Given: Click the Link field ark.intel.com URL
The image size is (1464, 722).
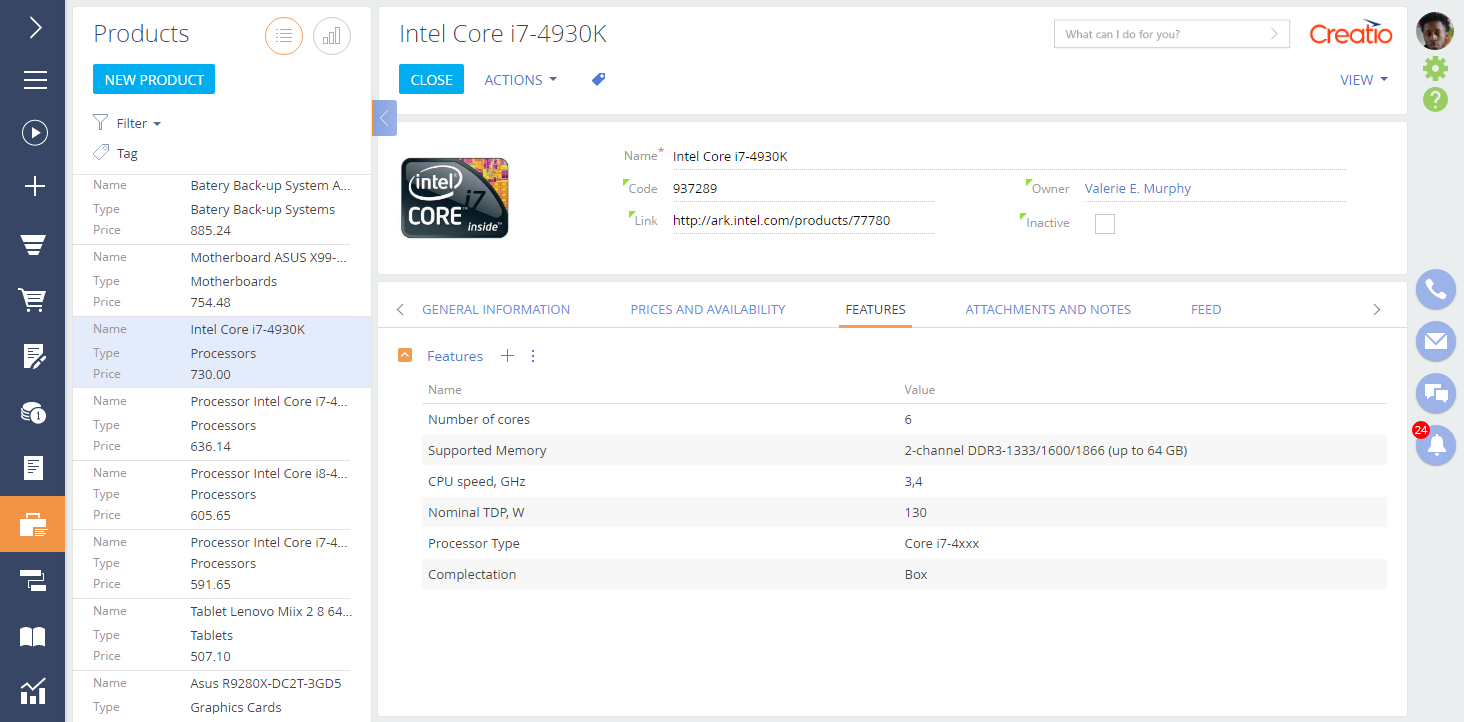Looking at the screenshot, I should point(802,220).
